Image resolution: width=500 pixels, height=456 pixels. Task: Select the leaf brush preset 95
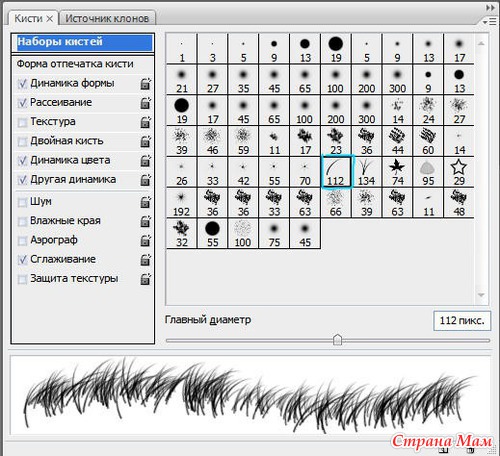tap(428, 172)
